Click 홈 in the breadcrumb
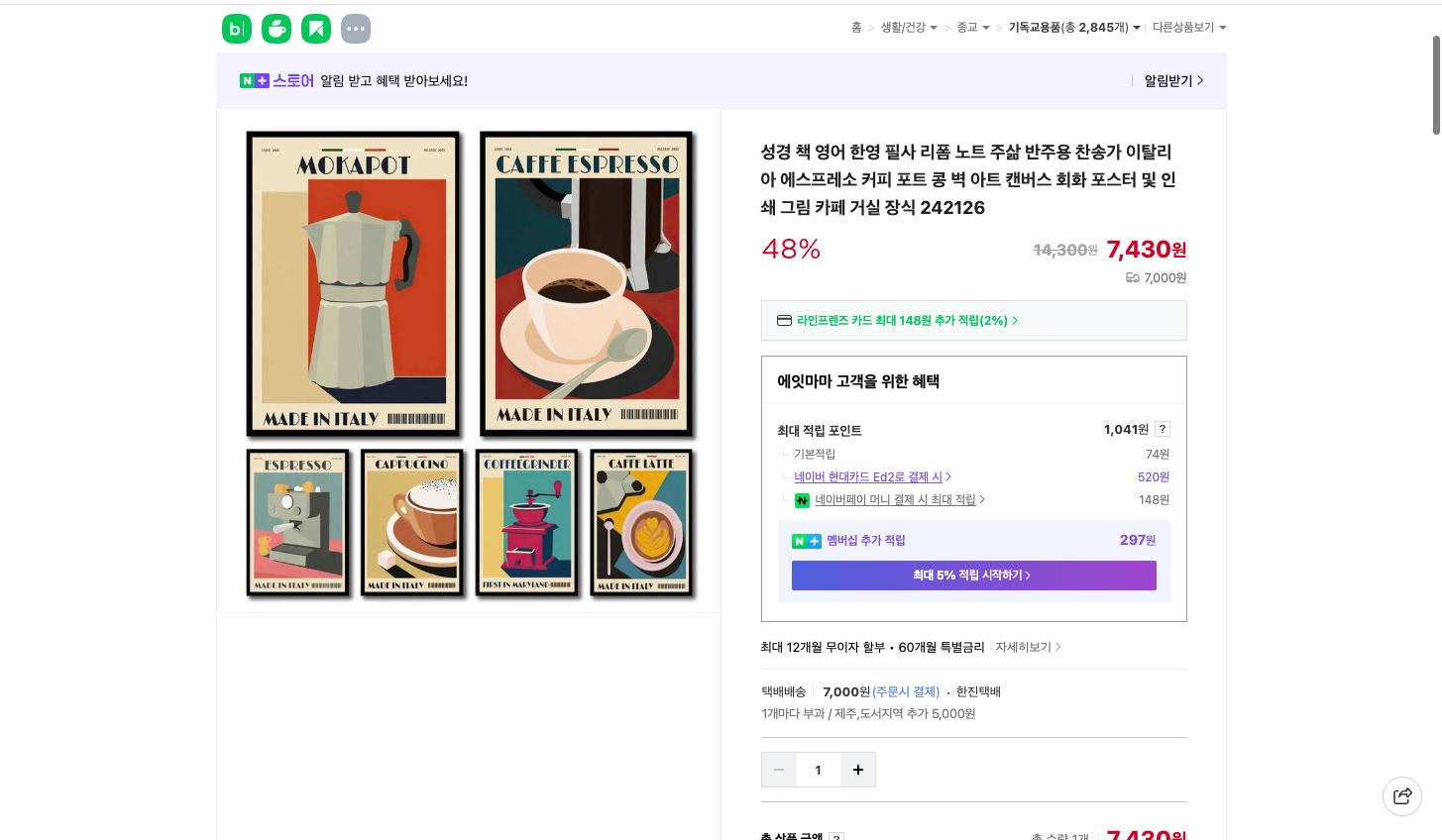Image resolution: width=1442 pixels, height=840 pixels. click(855, 27)
